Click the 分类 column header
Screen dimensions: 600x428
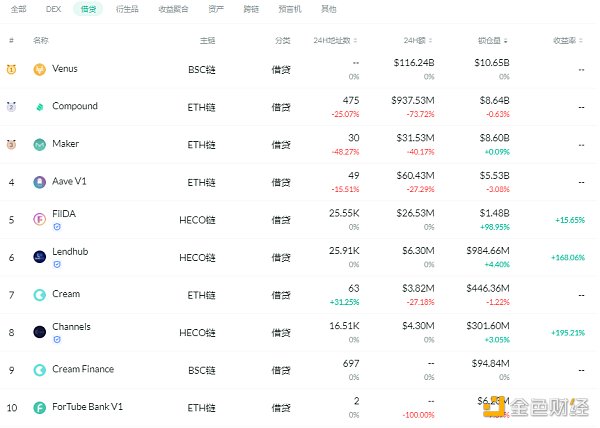click(x=283, y=41)
